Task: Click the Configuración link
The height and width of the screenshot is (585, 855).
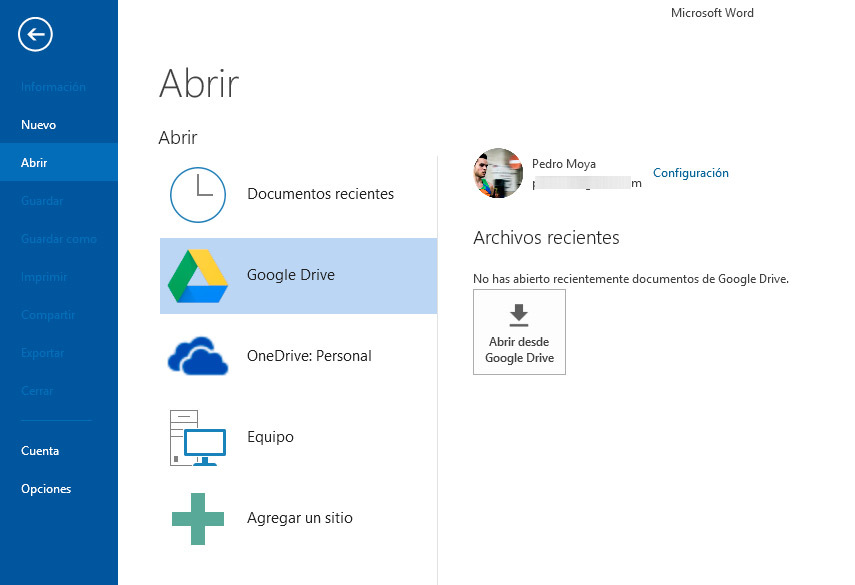Action: click(x=690, y=173)
